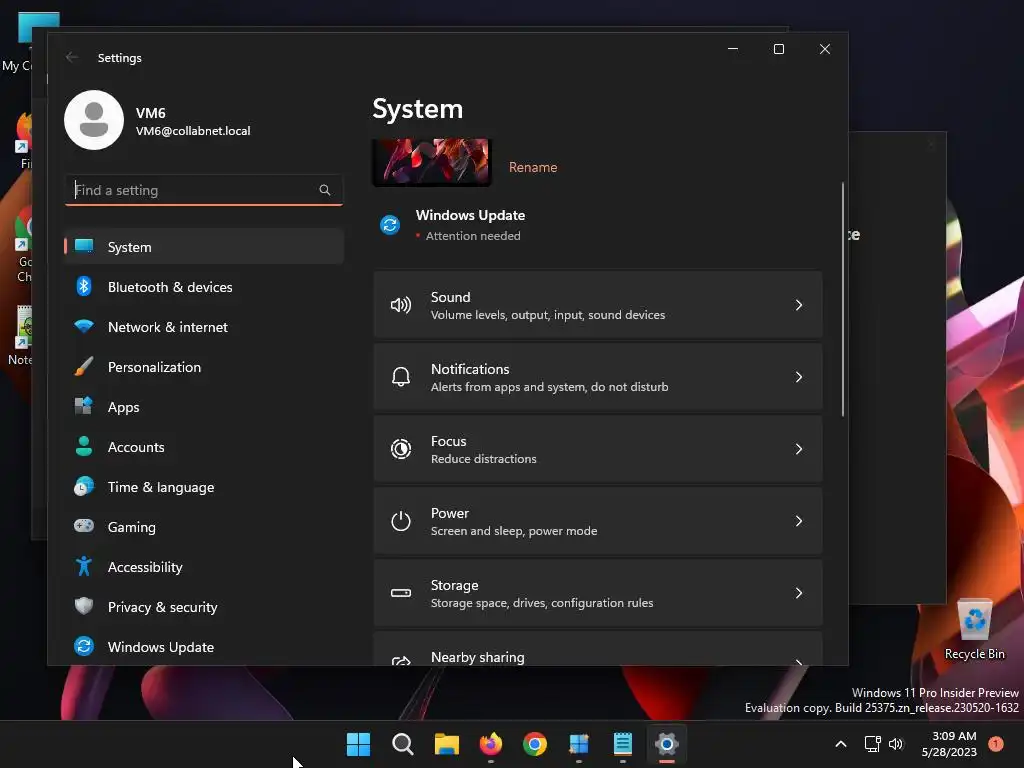Launch Firefox from the taskbar

pos(490,744)
